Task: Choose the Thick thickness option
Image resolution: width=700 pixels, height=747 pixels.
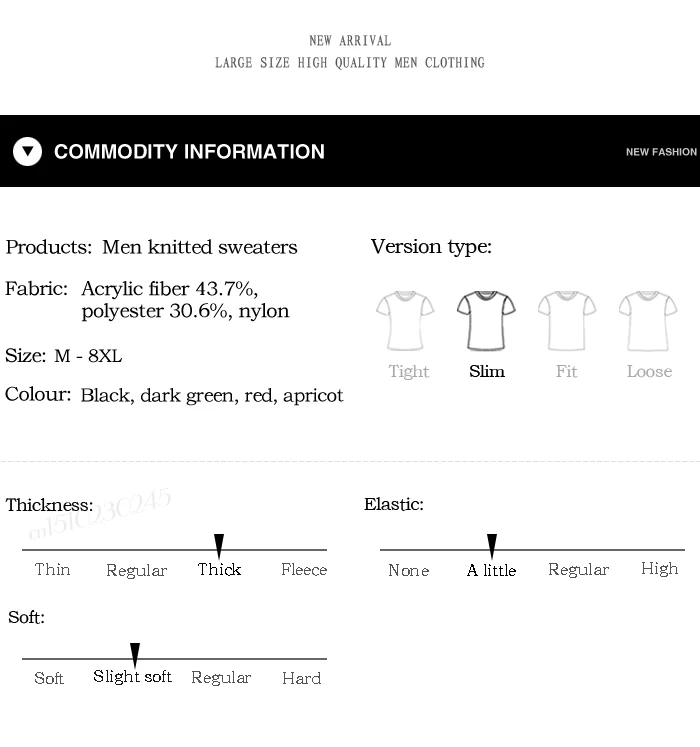Action: click(x=219, y=569)
